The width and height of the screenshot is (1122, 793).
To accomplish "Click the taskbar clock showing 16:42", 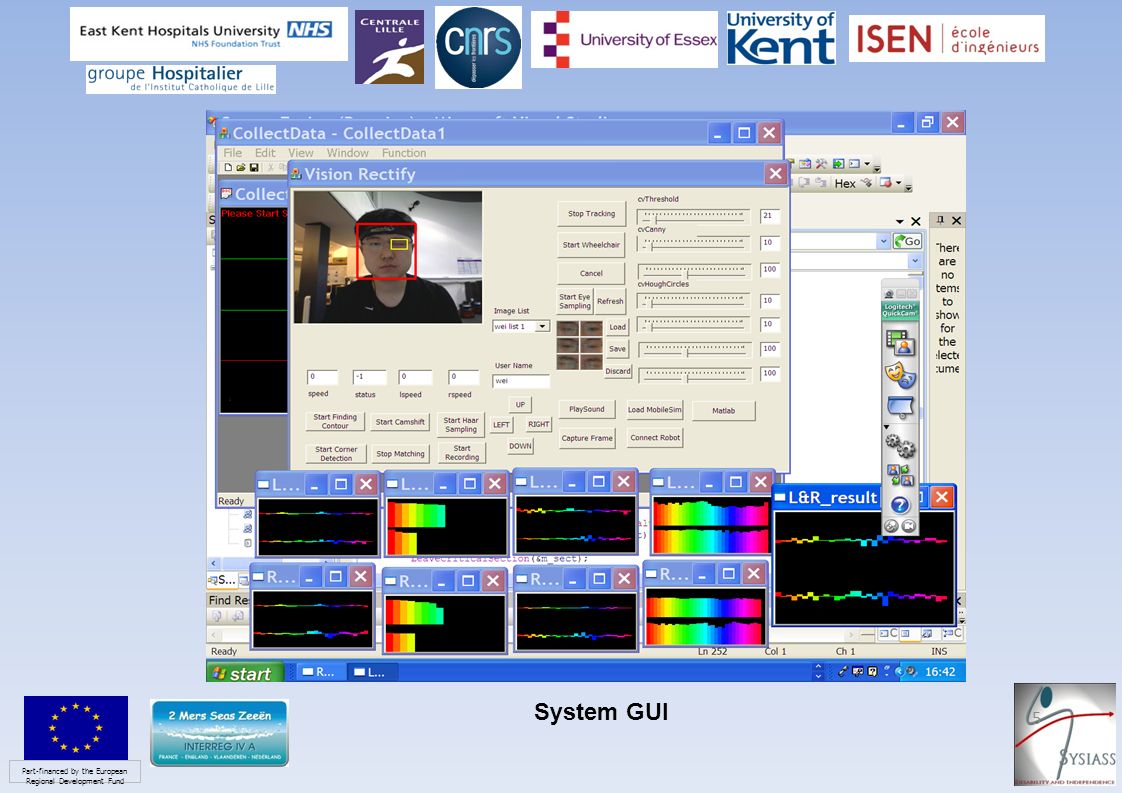I will click(940, 672).
